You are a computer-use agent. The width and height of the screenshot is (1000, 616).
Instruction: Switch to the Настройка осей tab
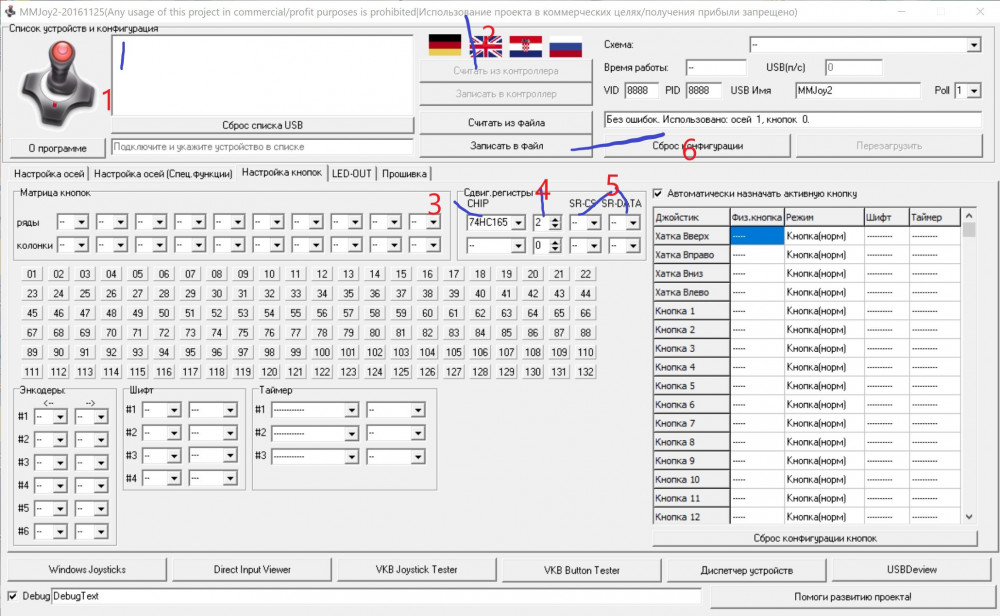49,173
